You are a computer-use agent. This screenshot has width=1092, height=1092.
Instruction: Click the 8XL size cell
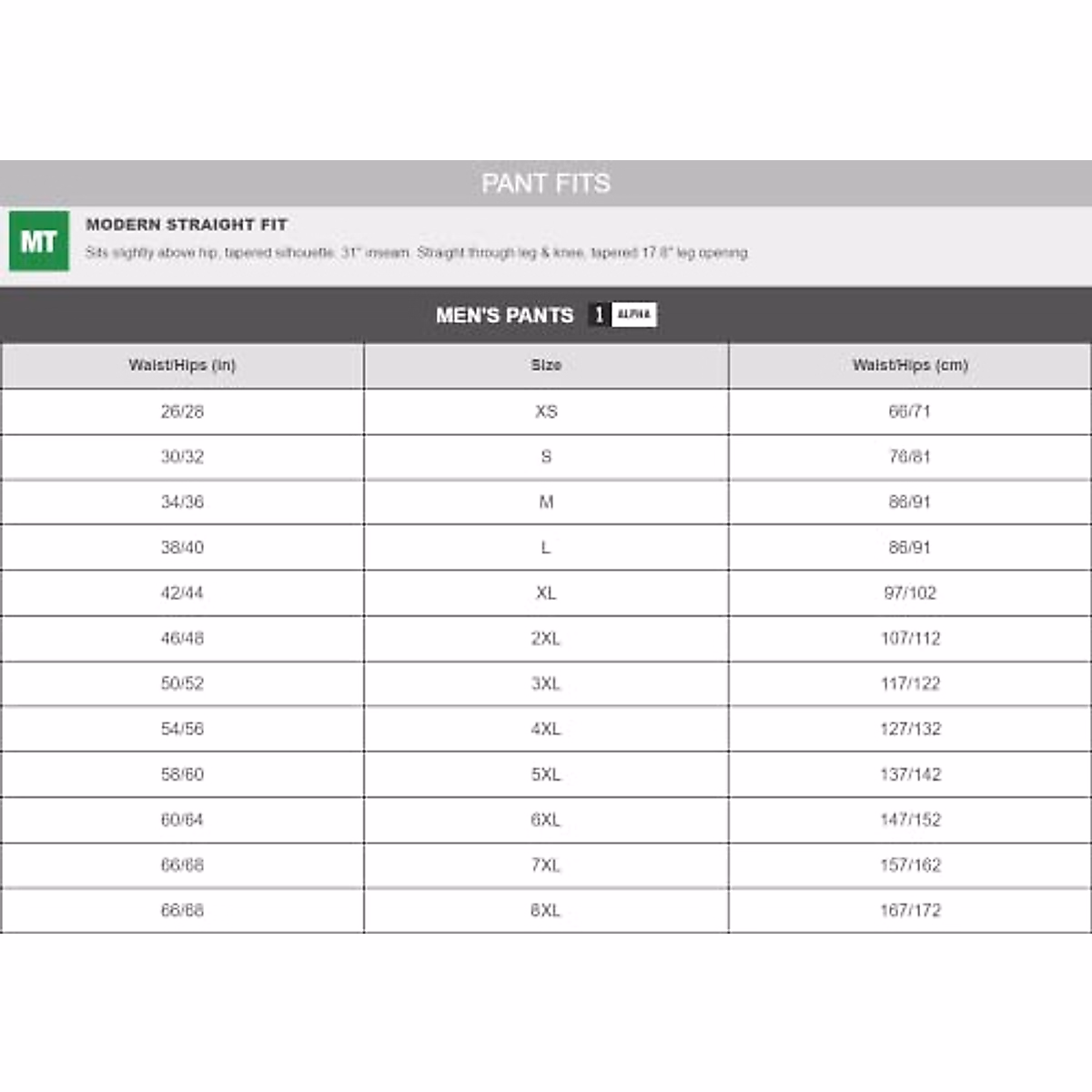click(x=546, y=910)
